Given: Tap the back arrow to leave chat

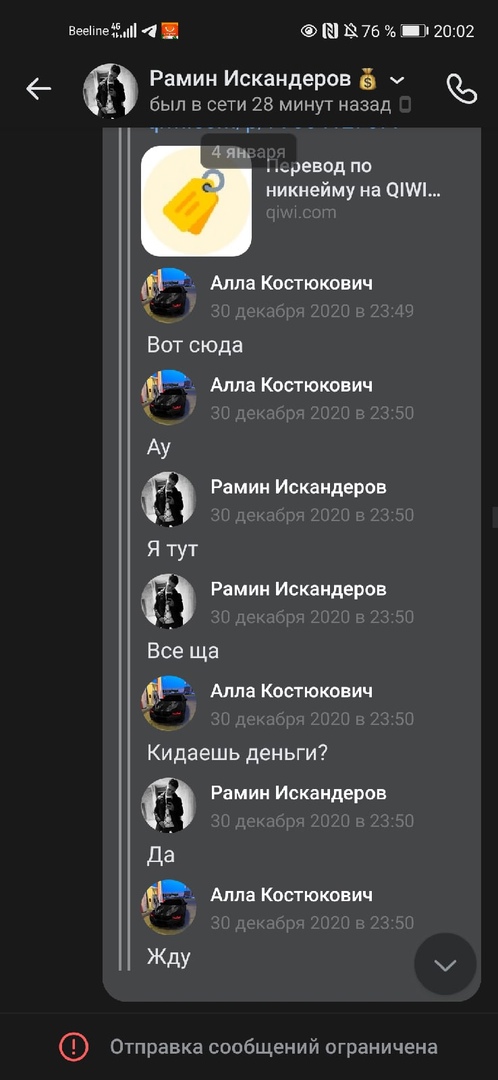Looking at the screenshot, I should click(39, 89).
